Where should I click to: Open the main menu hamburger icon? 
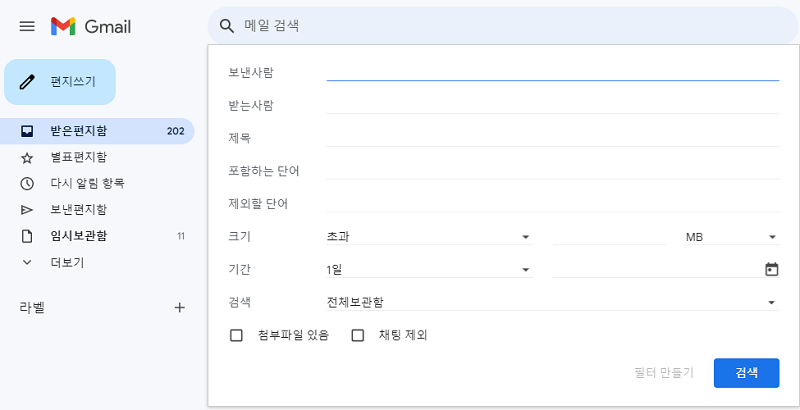tap(27, 26)
